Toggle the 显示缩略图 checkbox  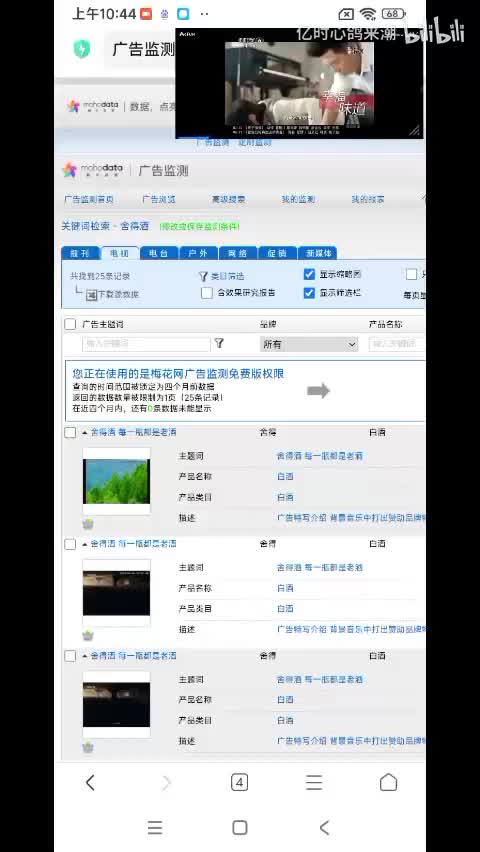pos(309,274)
